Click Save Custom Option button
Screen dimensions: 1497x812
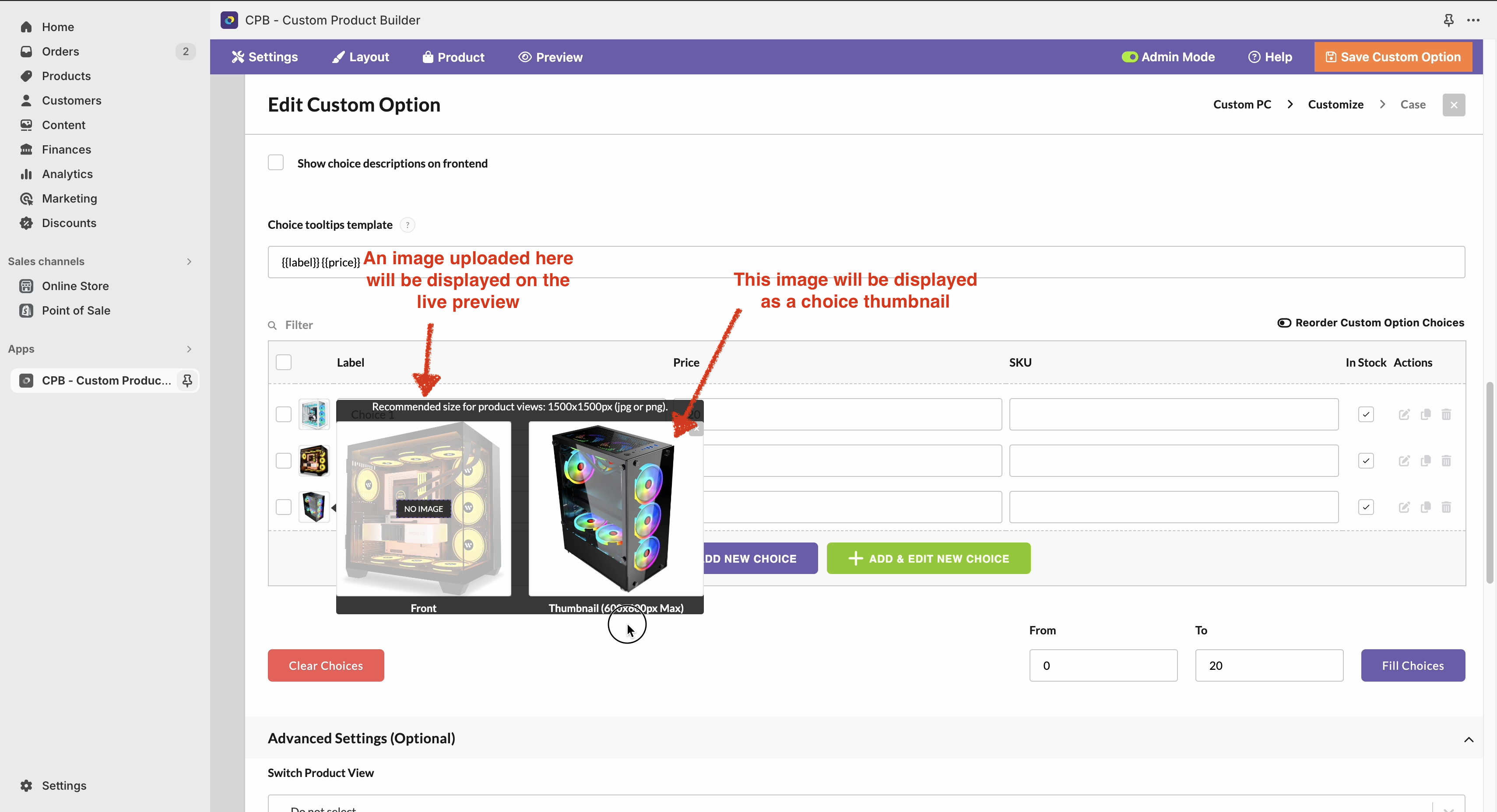point(1393,57)
